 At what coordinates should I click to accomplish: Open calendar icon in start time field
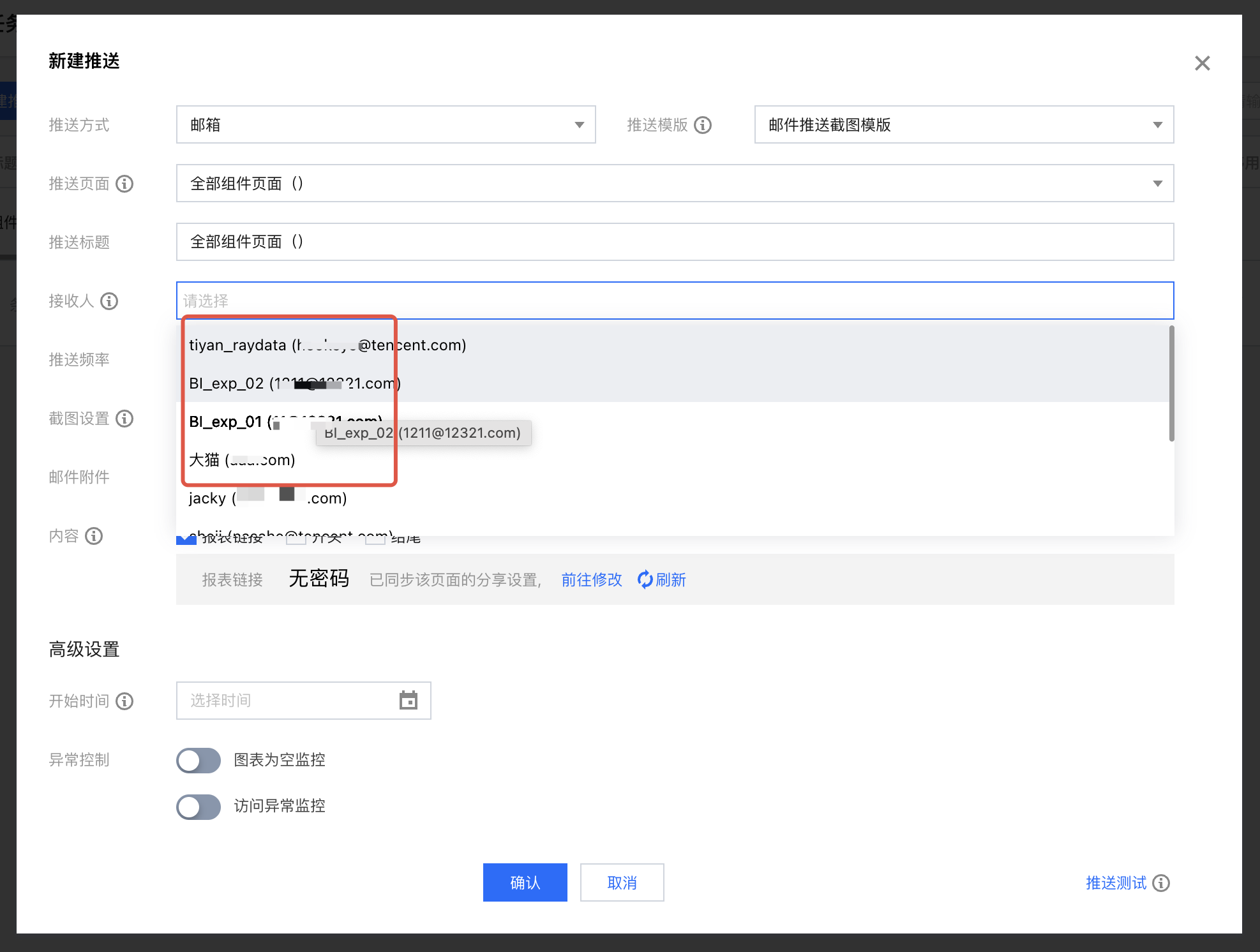pyautogui.click(x=409, y=701)
